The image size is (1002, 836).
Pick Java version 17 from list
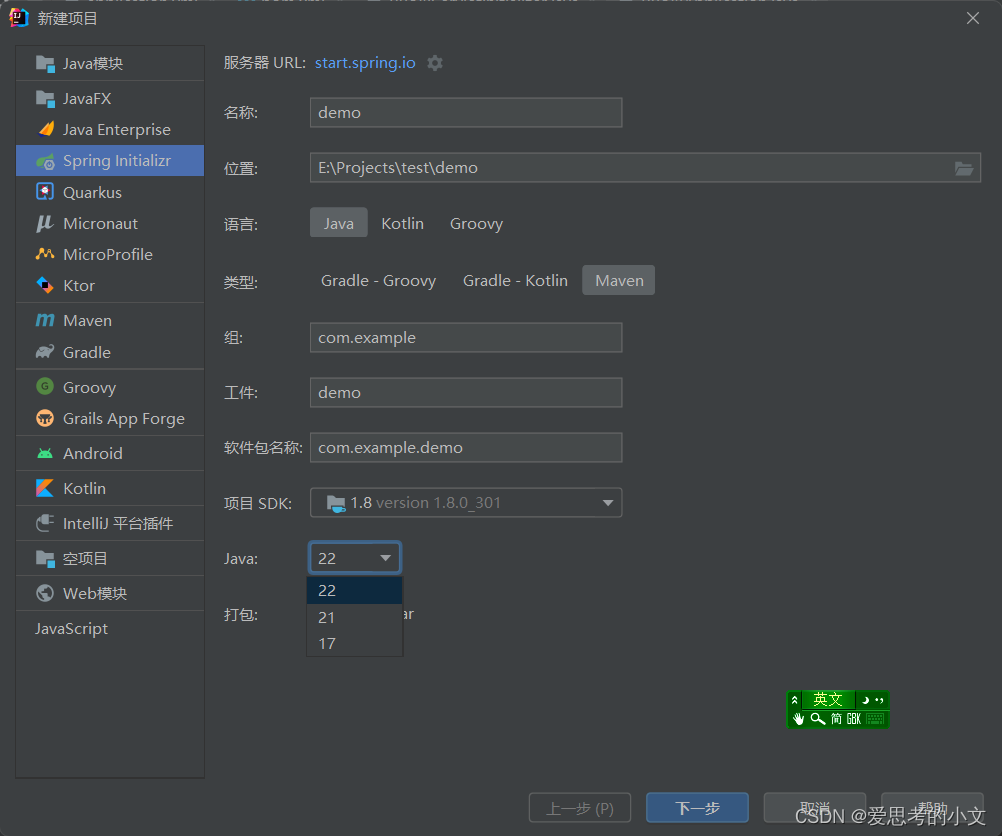click(x=355, y=644)
